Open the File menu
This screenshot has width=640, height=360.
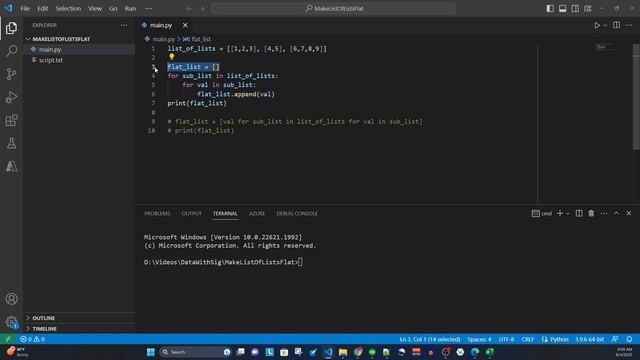click(x=25, y=9)
